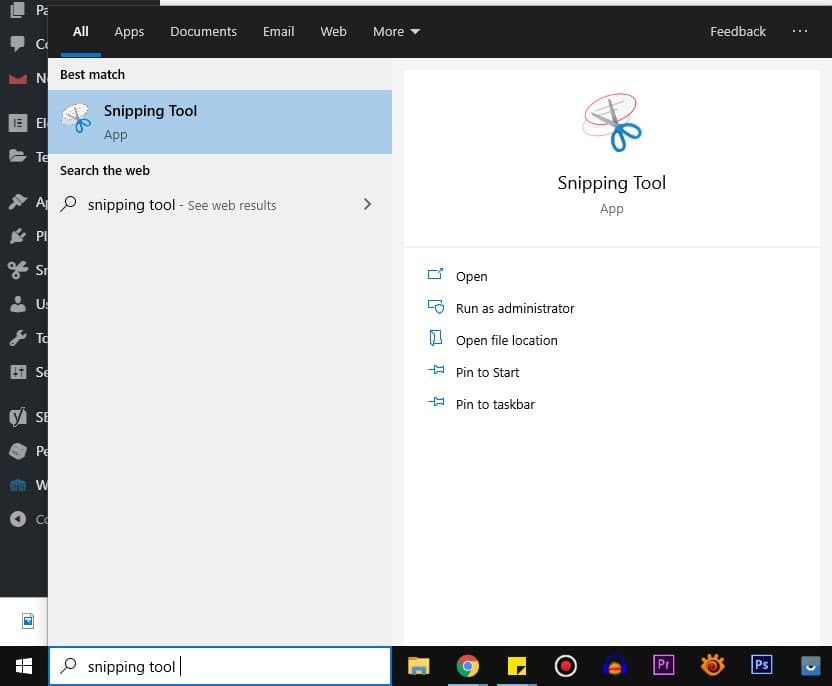
Task: Open the orange eye app in taskbar
Action: coord(713,665)
